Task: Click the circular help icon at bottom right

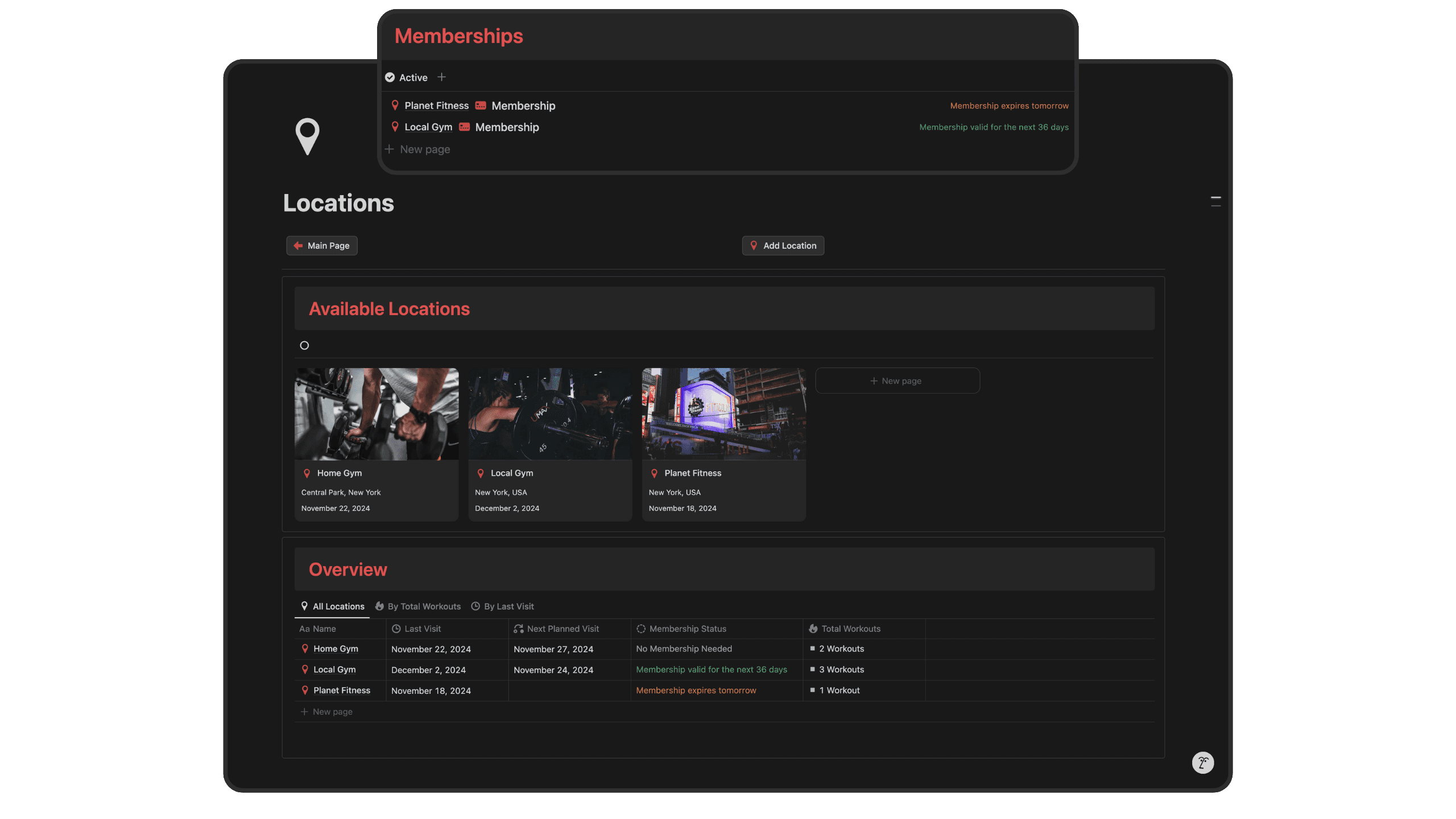Action: pyautogui.click(x=1202, y=763)
